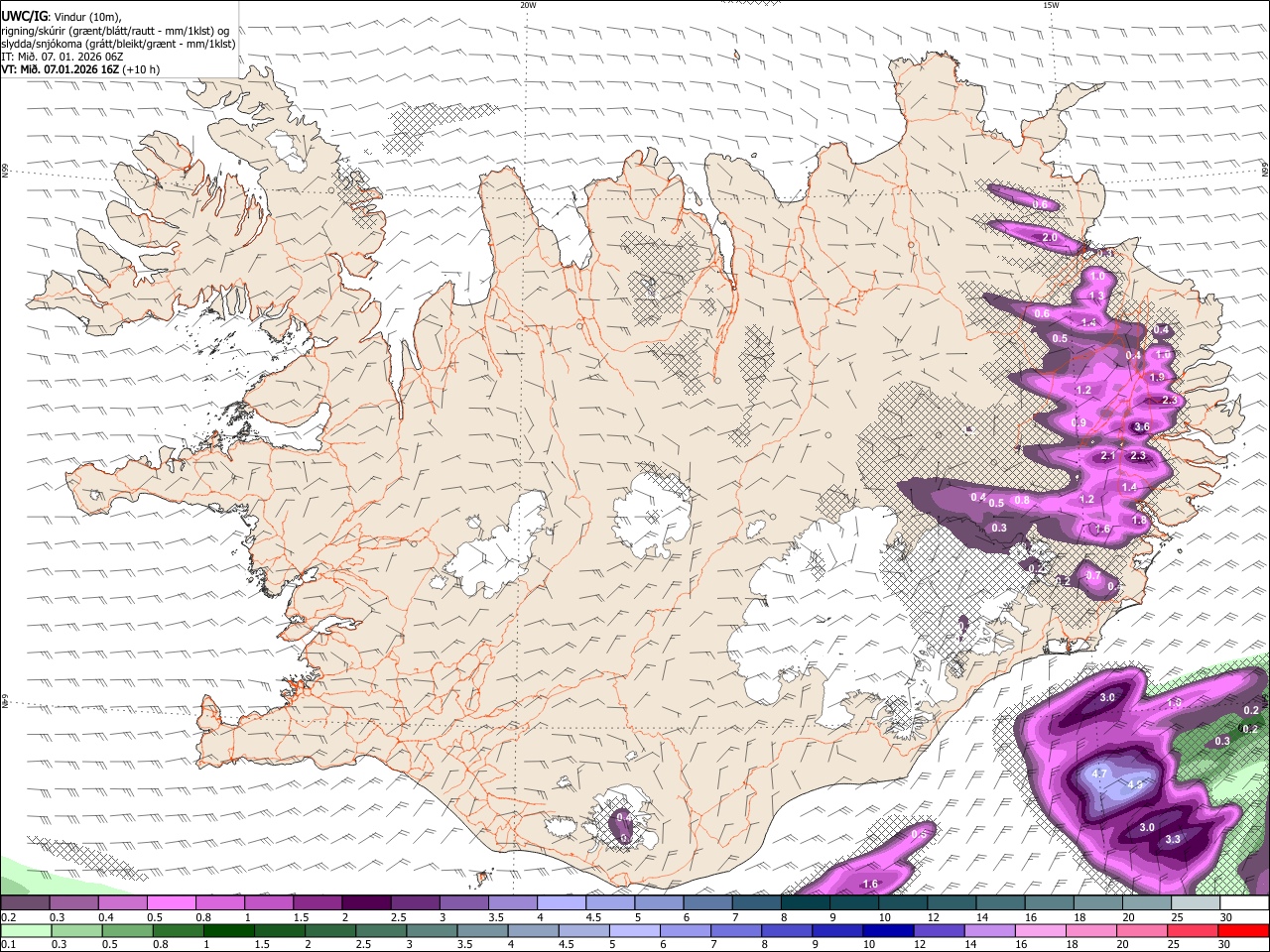Click the 0.7 value near the southeast coast
The height and width of the screenshot is (952, 1270).
point(1093,575)
